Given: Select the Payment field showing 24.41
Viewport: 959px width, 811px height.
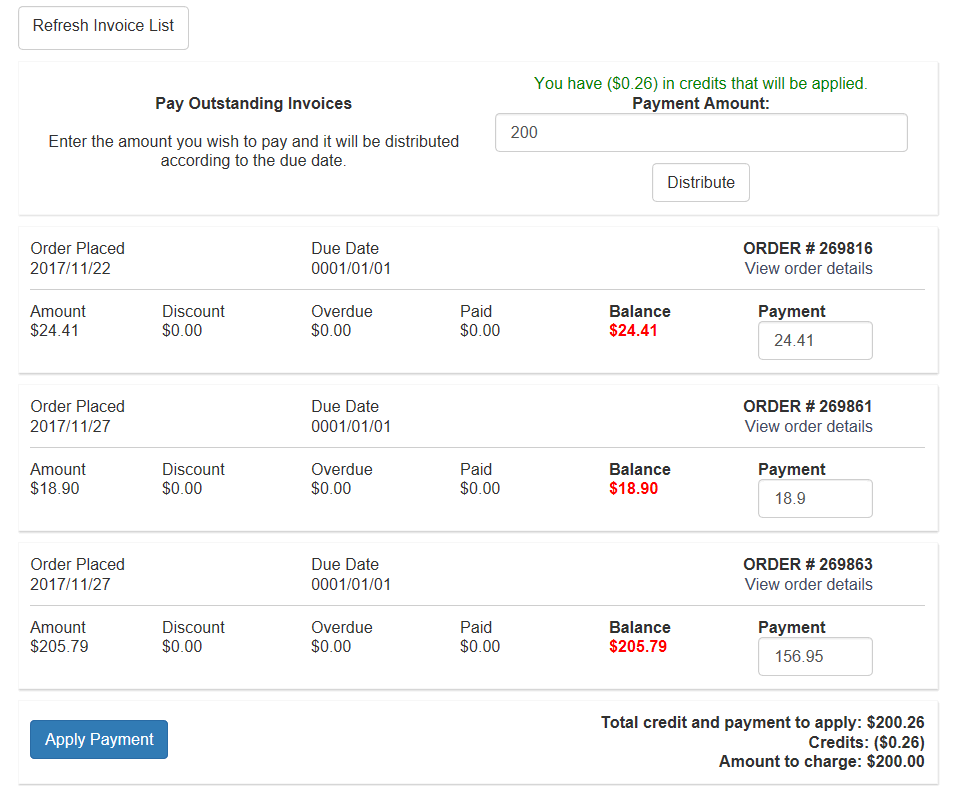Looking at the screenshot, I should (x=814, y=341).
